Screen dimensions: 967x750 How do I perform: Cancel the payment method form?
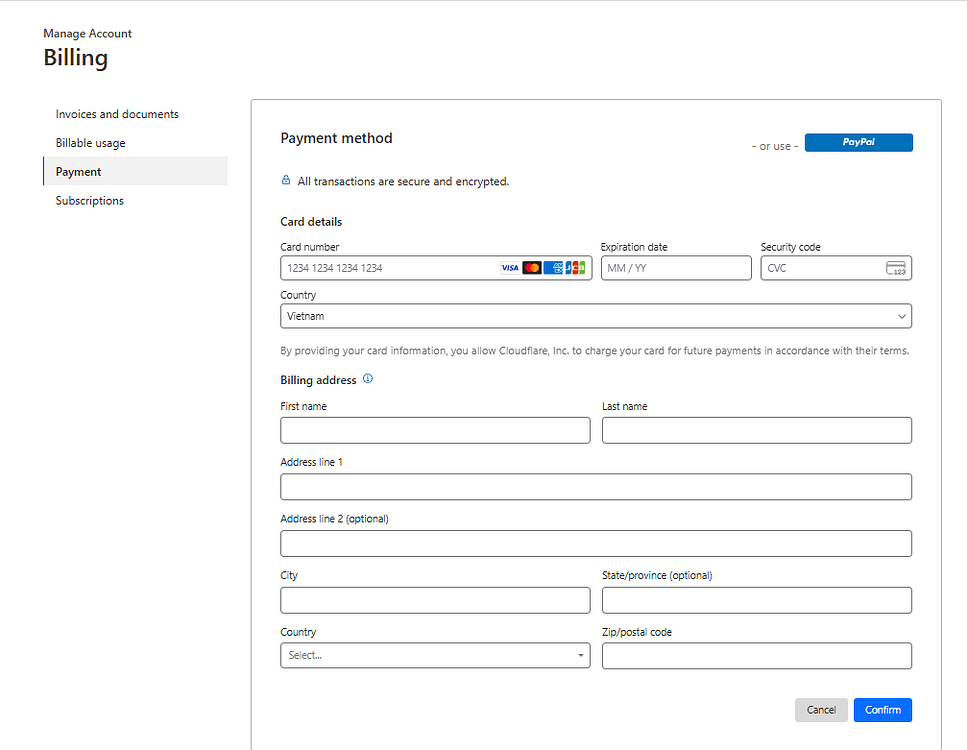coord(821,710)
